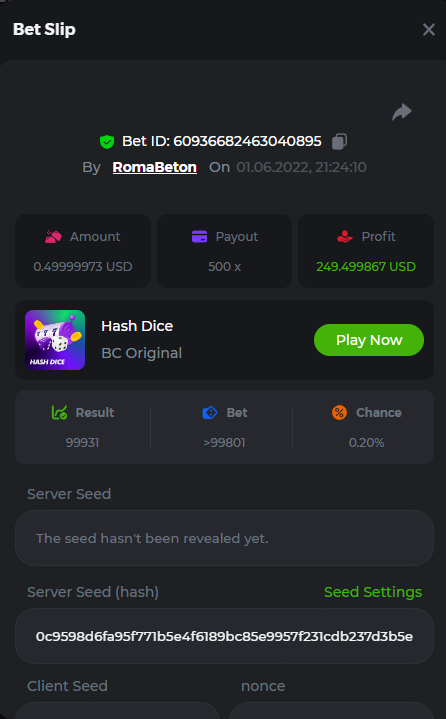
Task: Click the unrevealed Server Seed field
Action: click(225, 538)
